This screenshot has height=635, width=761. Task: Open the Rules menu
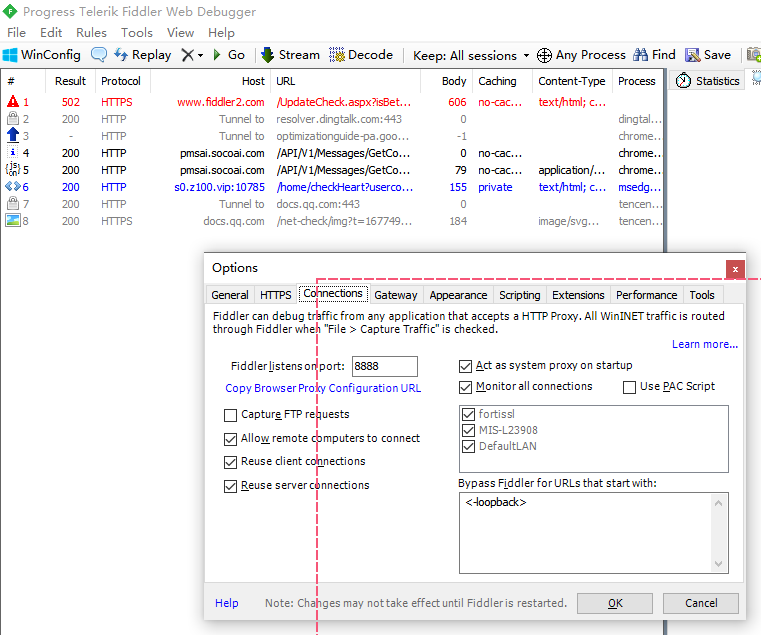(91, 32)
